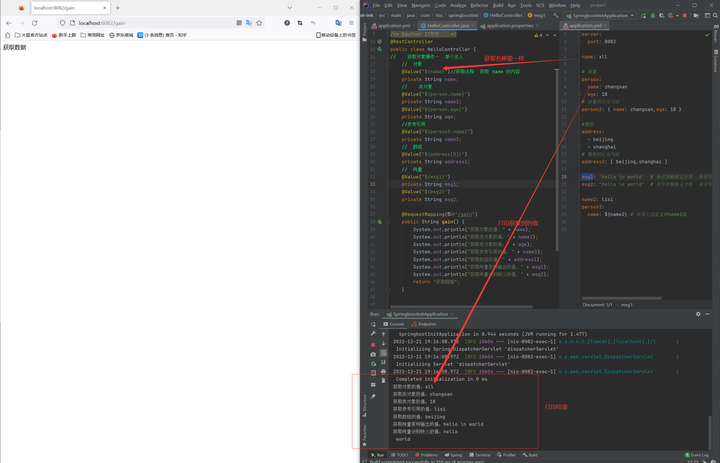Image resolution: width=720 pixels, height=463 pixels.
Task: Stop the running application in Run panel
Action: click(x=373, y=344)
